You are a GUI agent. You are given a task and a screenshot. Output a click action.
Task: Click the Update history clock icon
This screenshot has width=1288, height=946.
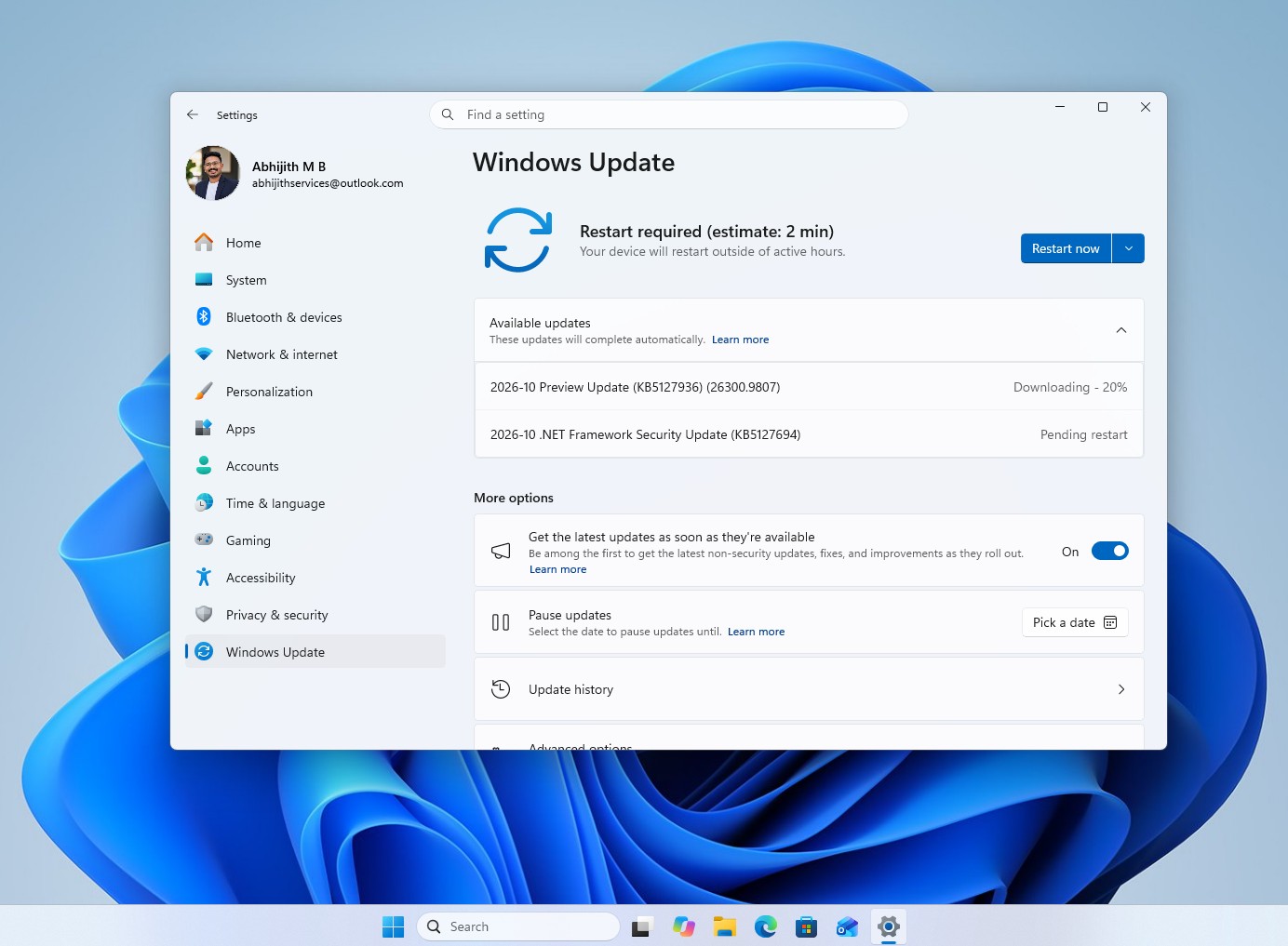pyautogui.click(x=501, y=689)
